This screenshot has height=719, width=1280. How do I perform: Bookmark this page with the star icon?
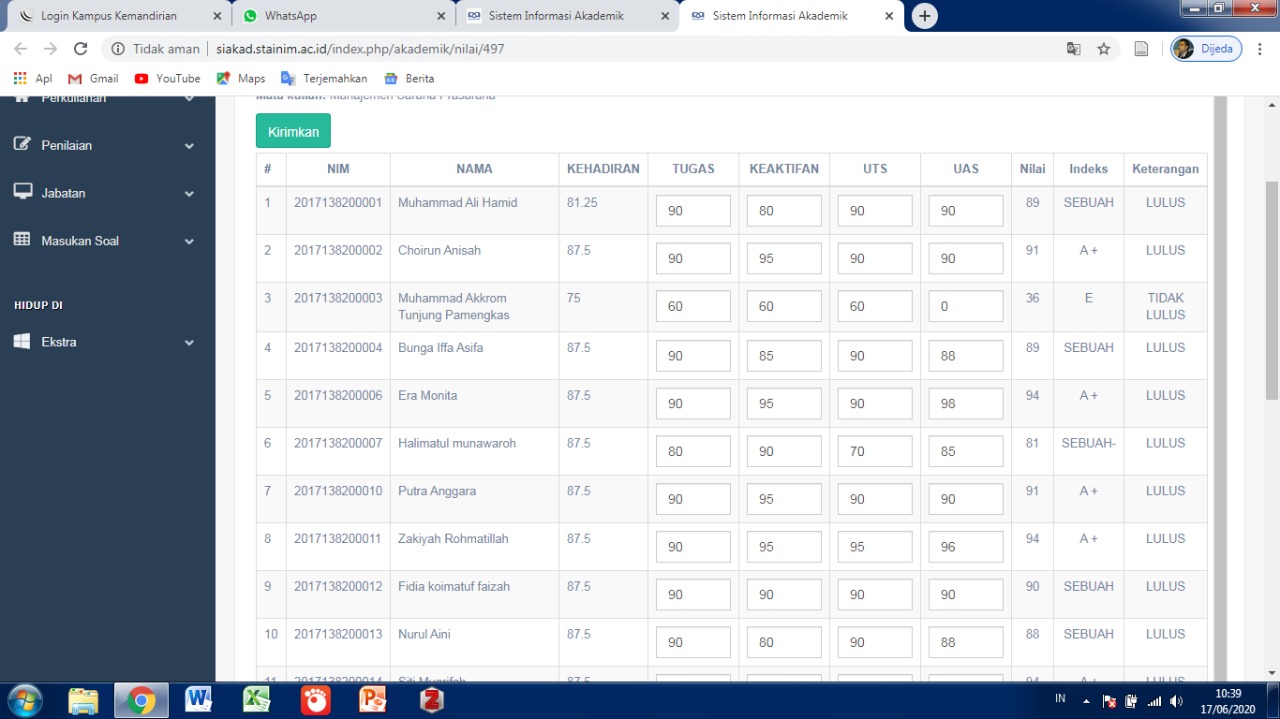coord(1104,49)
